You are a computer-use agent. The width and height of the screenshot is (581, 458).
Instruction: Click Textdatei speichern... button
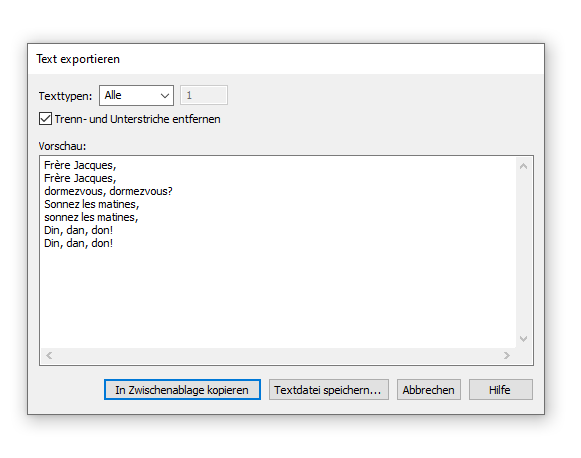329,390
